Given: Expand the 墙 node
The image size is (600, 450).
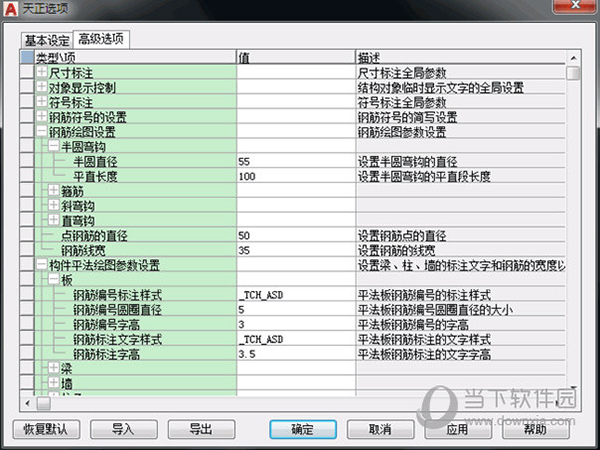Looking at the screenshot, I should (x=54, y=383).
